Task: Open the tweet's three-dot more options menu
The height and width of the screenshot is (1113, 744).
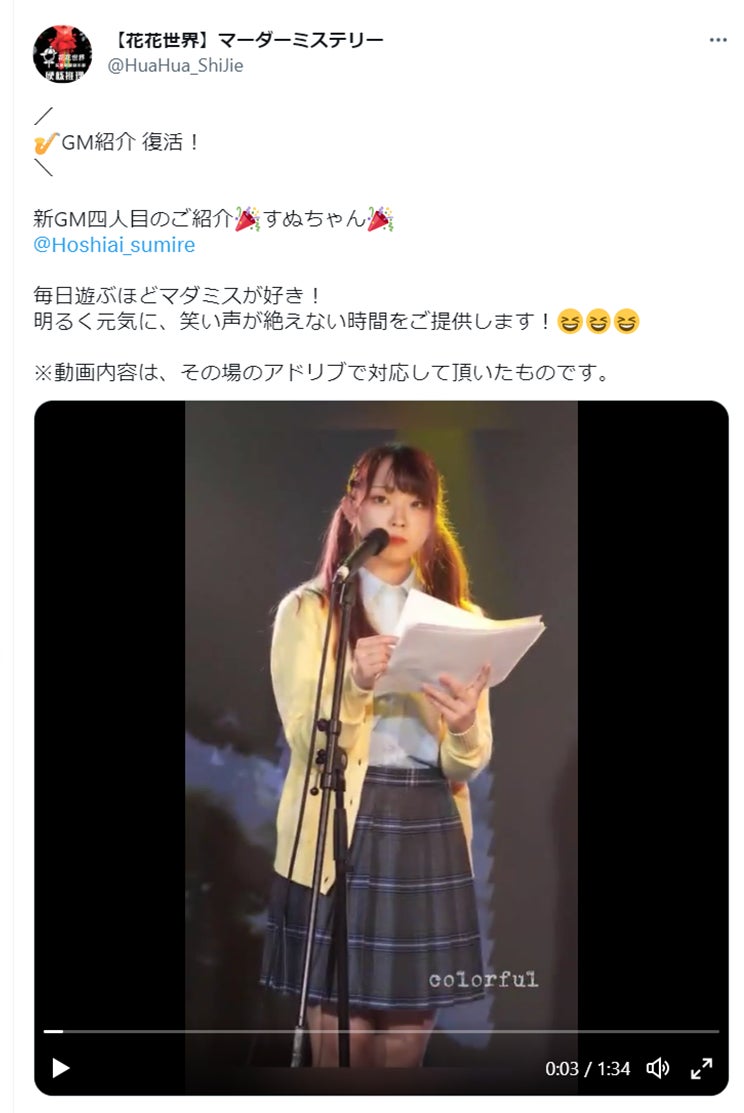Action: (x=718, y=40)
